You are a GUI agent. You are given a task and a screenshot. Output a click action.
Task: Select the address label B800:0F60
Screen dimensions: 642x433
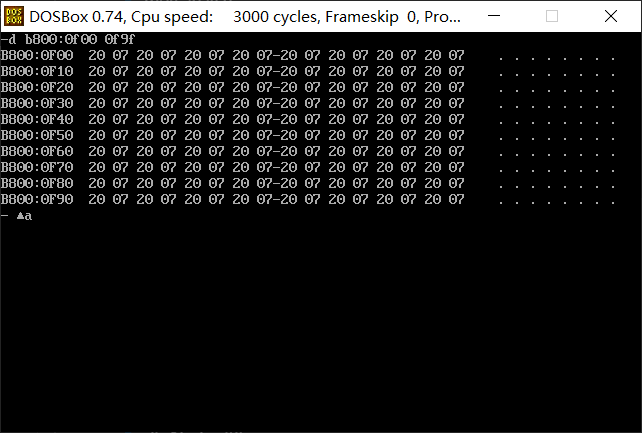(x=37, y=151)
